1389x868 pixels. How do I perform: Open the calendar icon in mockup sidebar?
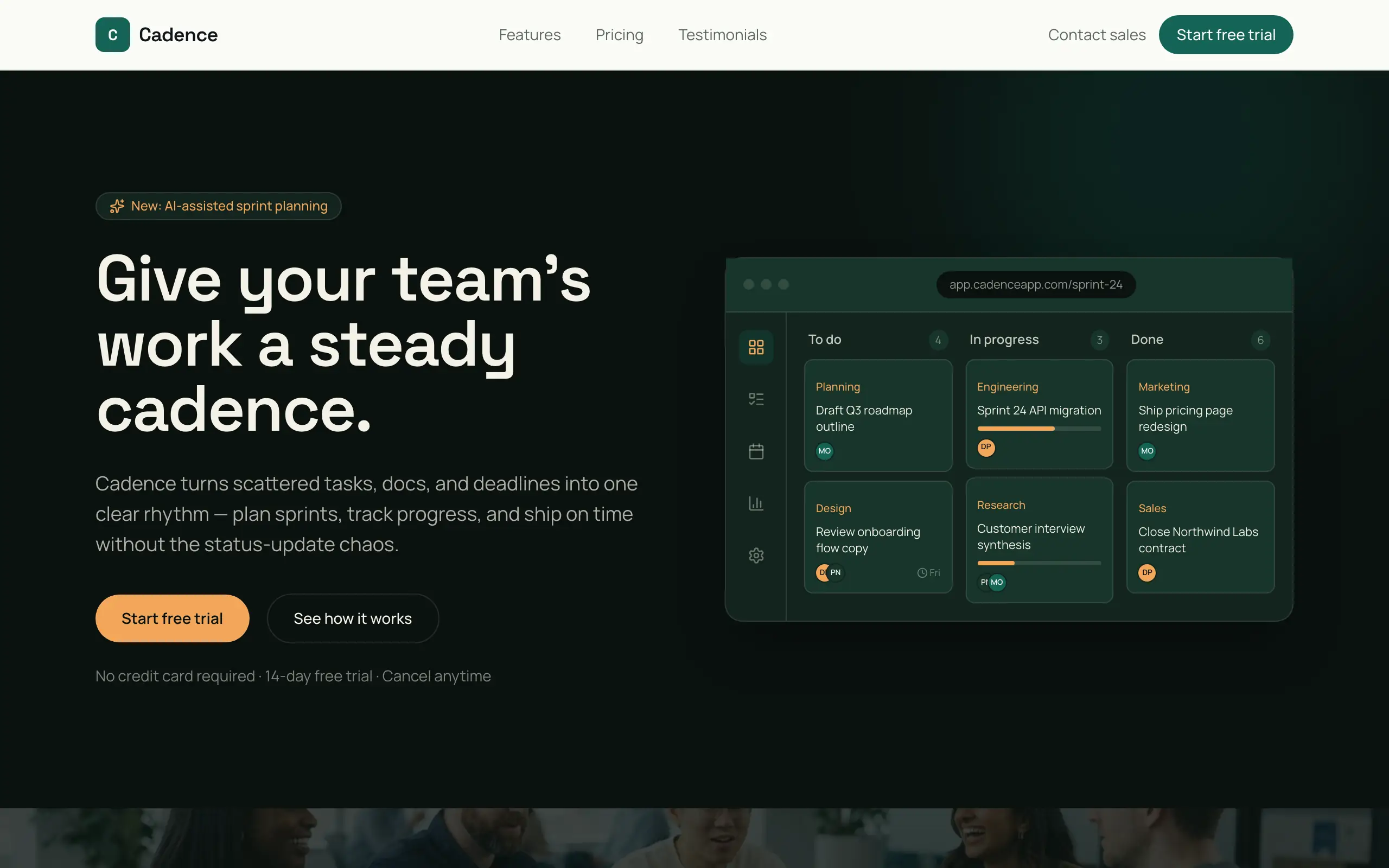tap(756, 451)
